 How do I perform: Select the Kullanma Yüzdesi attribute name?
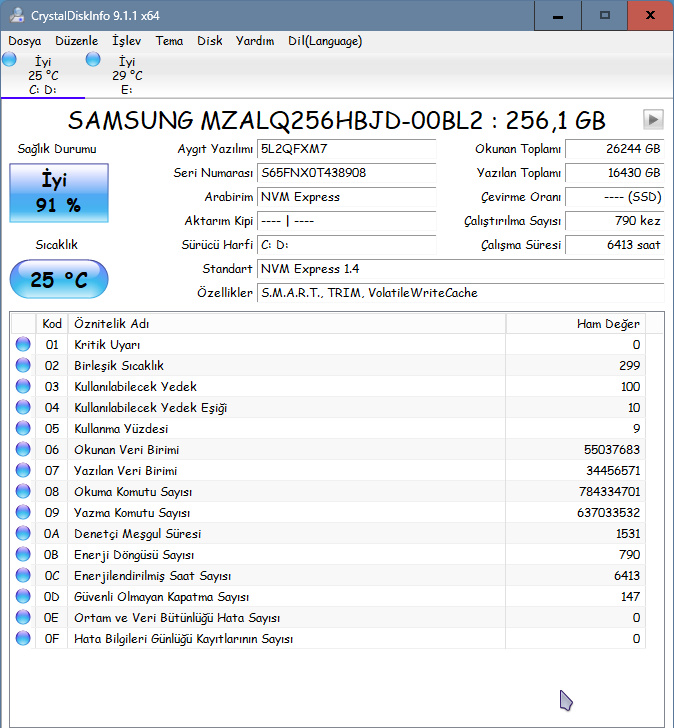[x=121, y=429]
